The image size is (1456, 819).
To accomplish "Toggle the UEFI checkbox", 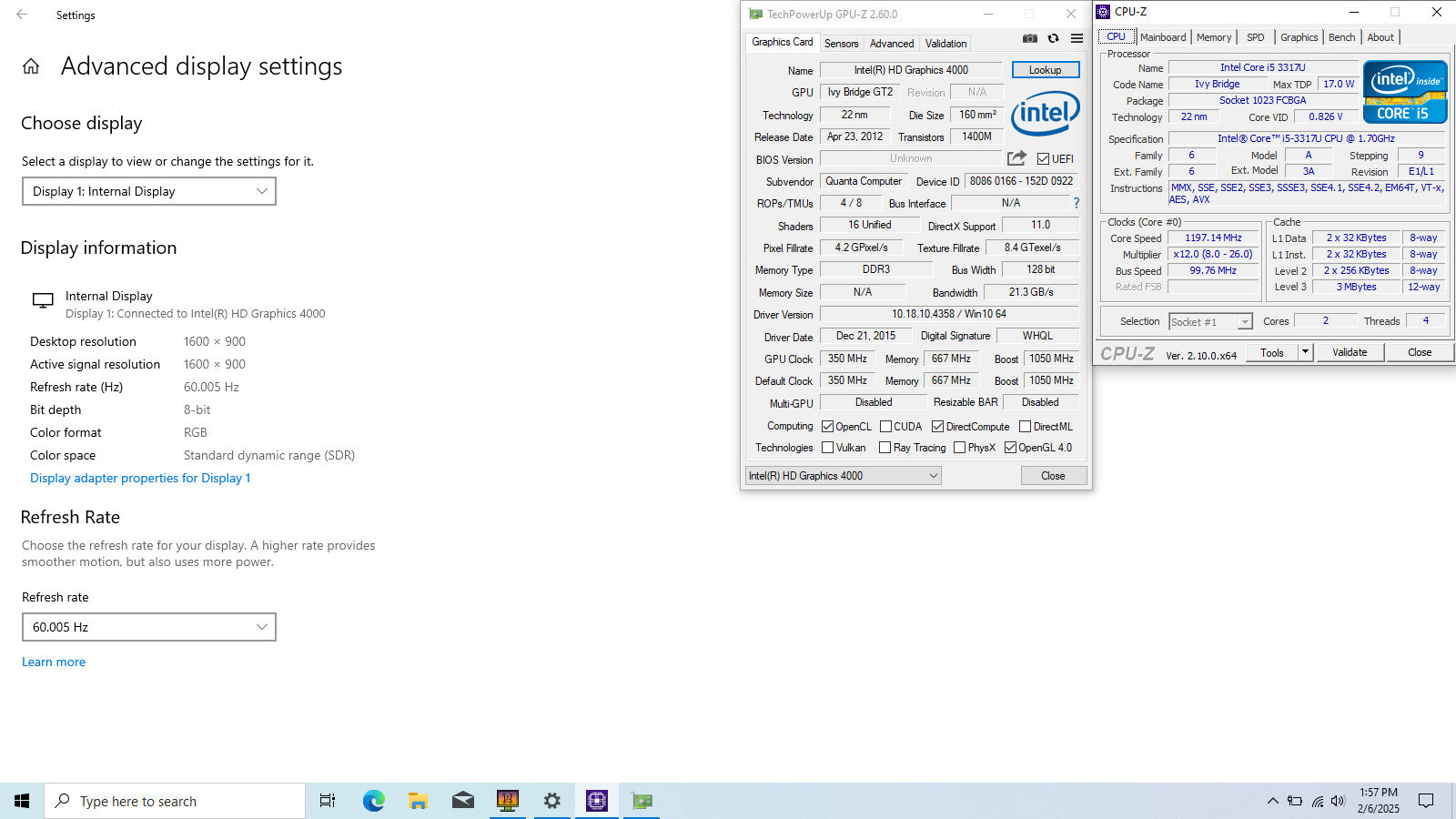I will click(1043, 158).
